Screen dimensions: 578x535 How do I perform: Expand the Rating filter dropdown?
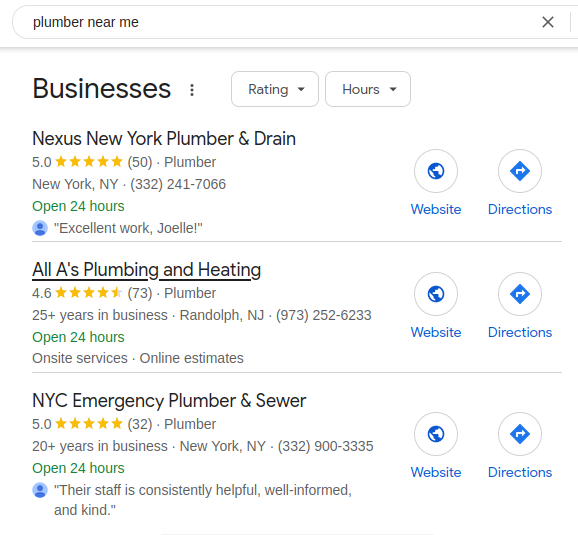tap(275, 89)
